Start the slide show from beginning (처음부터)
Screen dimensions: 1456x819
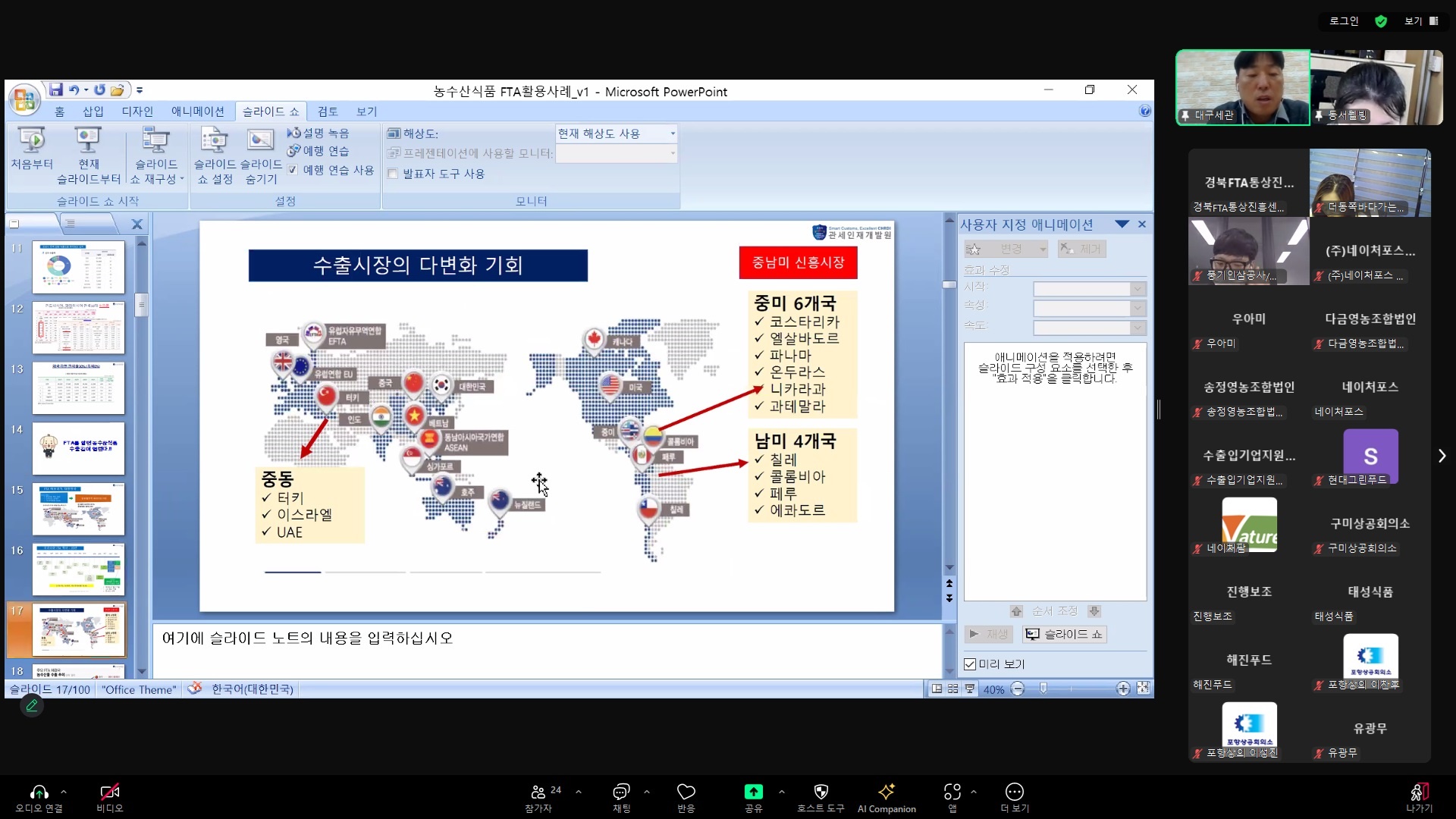(x=32, y=149)
